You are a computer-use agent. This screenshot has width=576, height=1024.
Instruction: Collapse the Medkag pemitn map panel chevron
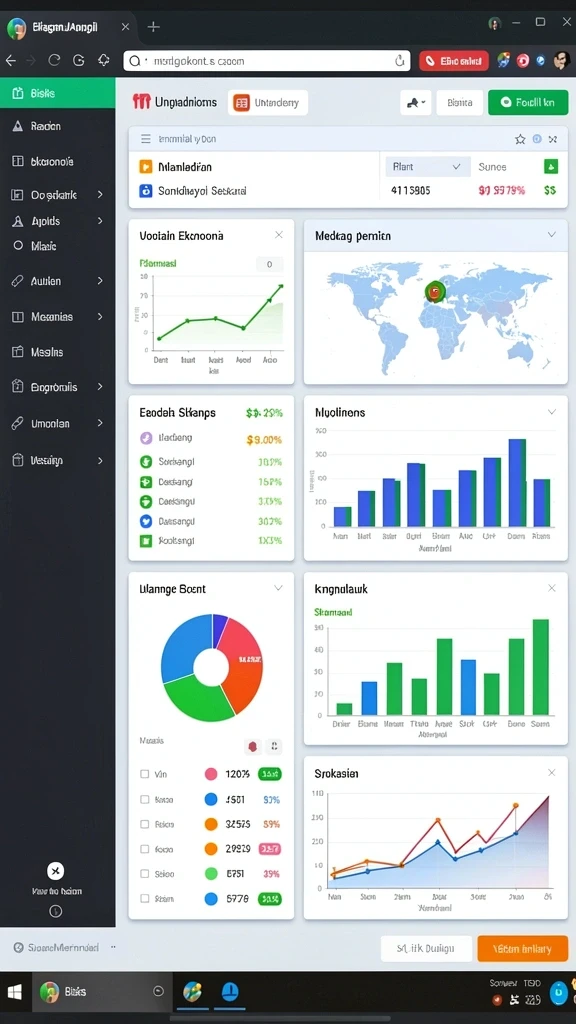pos(552,235)
